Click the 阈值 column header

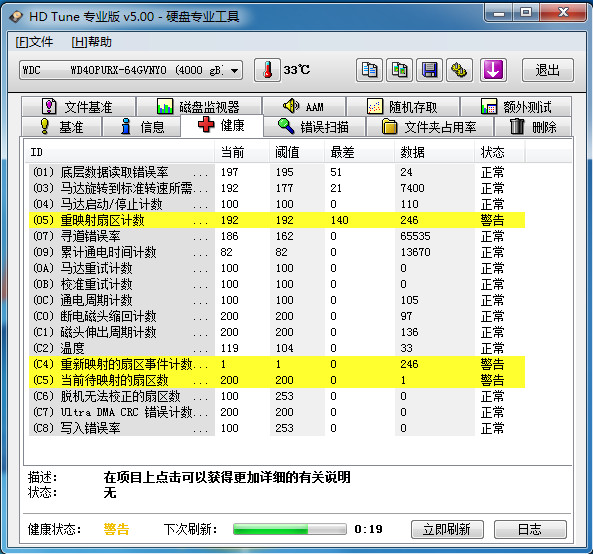(297, 152)
